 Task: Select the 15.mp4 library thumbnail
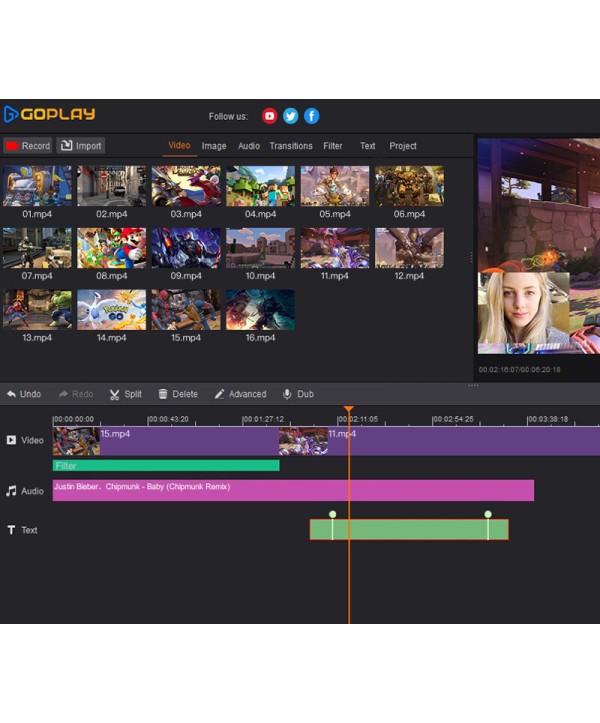tap(186, 309)
